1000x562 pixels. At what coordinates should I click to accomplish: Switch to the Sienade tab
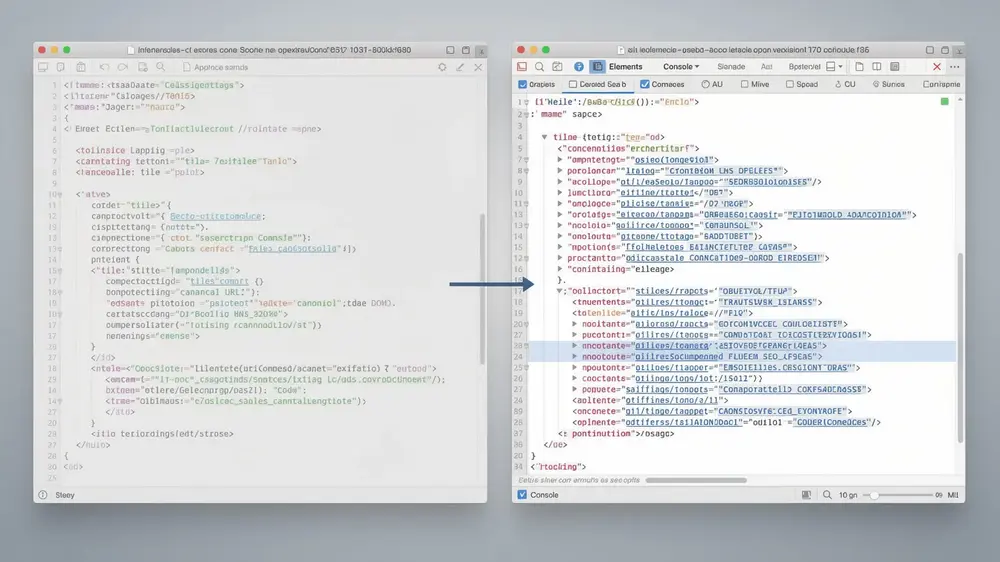(731, 66)
